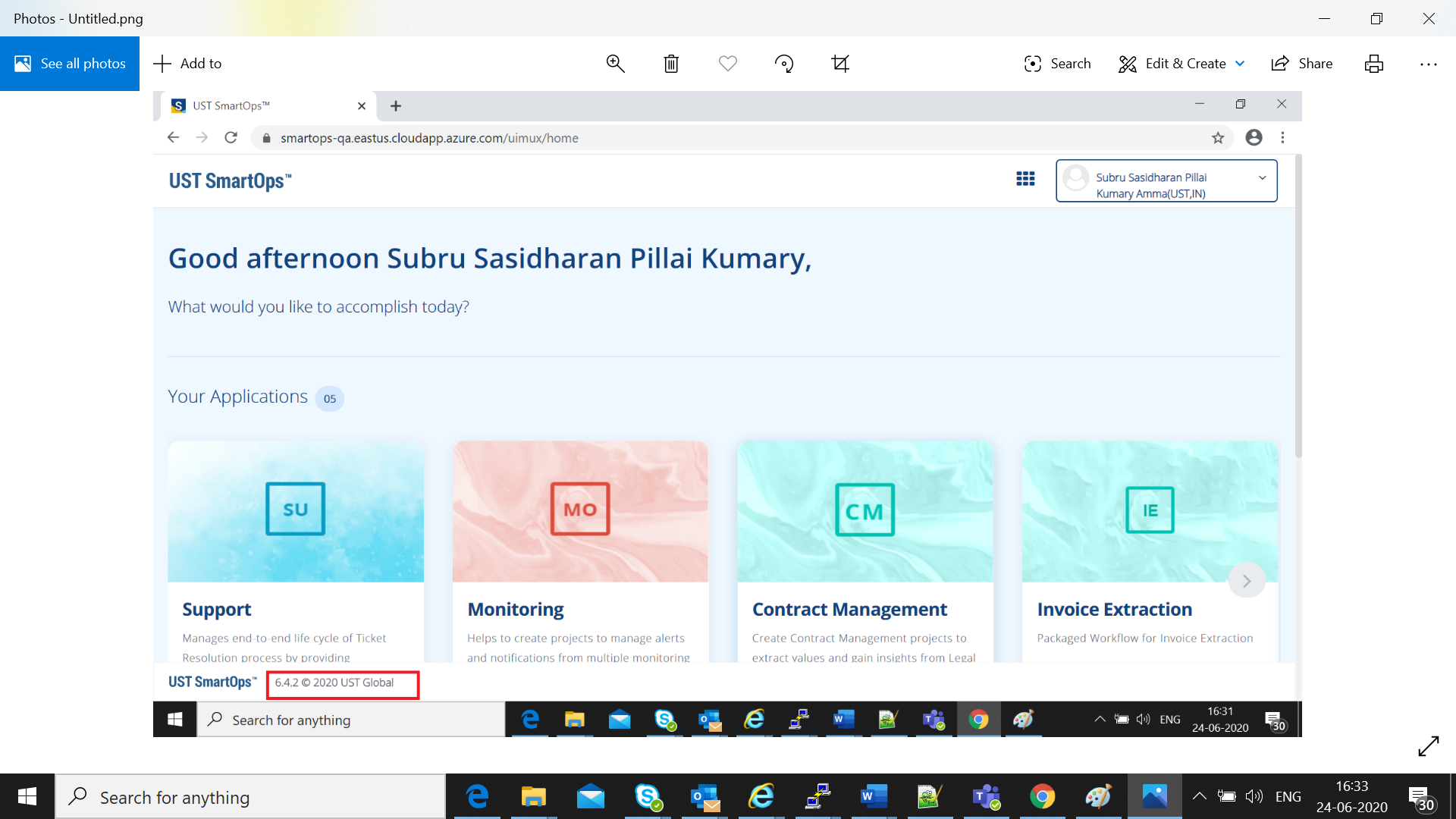Go back in the browser
The image size is (1456, 819).
pyautogui.click(x=173, y=137)
